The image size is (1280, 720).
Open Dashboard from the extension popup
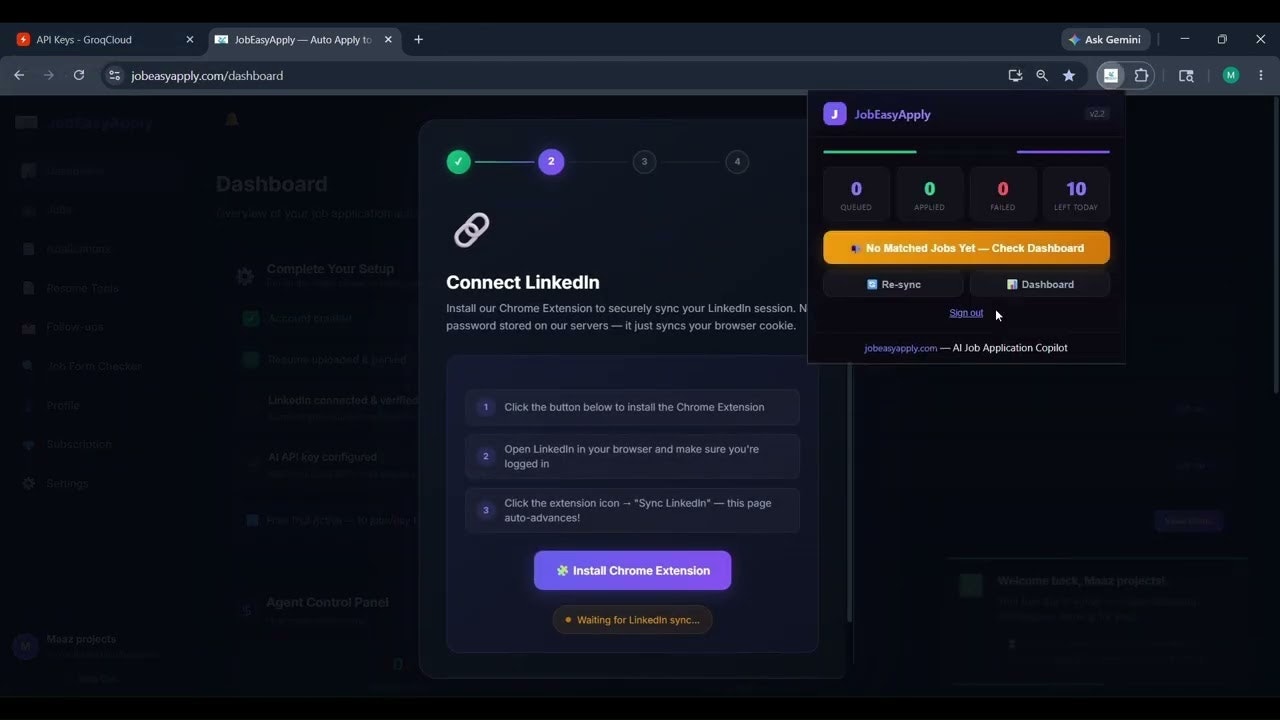click(x=1040, y=284)
